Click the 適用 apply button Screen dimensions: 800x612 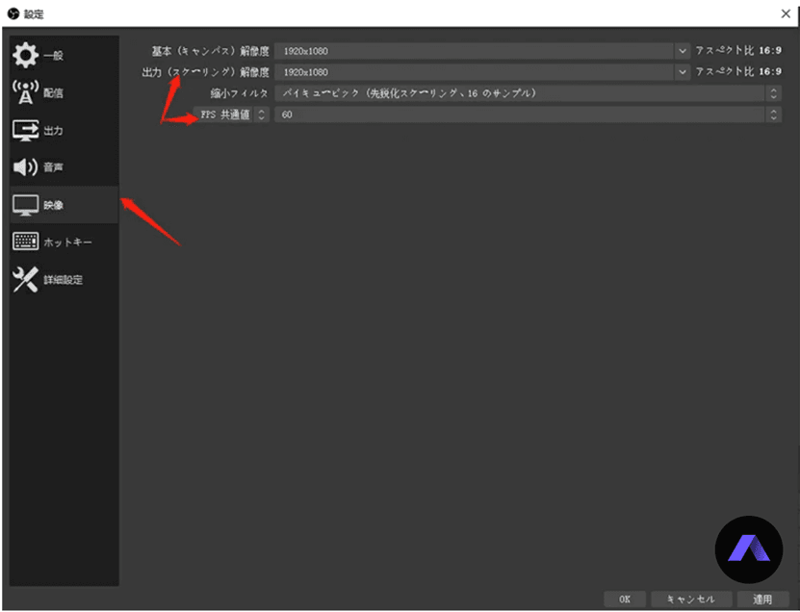click(763, 599)
